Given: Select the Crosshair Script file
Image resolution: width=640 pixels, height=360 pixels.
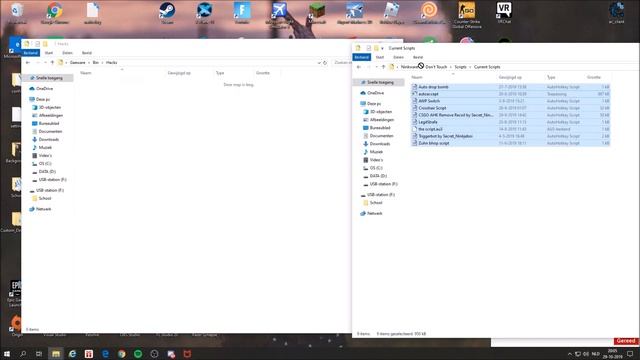Looking at the screenshot, I should click(432, 108).
